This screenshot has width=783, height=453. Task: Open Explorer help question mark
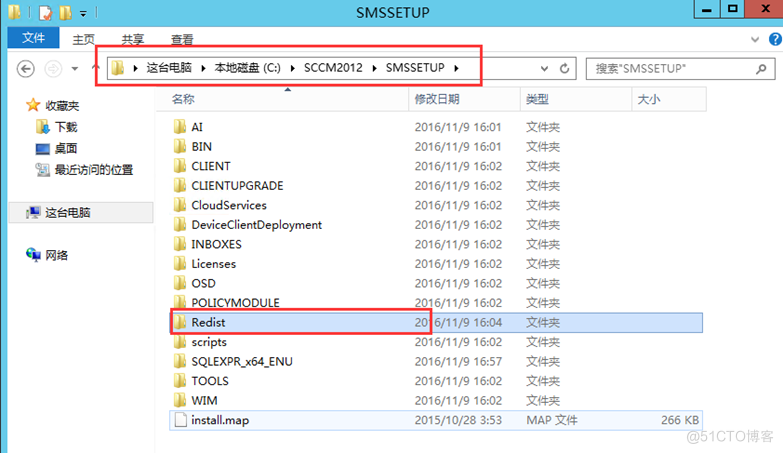(x=775, y=39)
